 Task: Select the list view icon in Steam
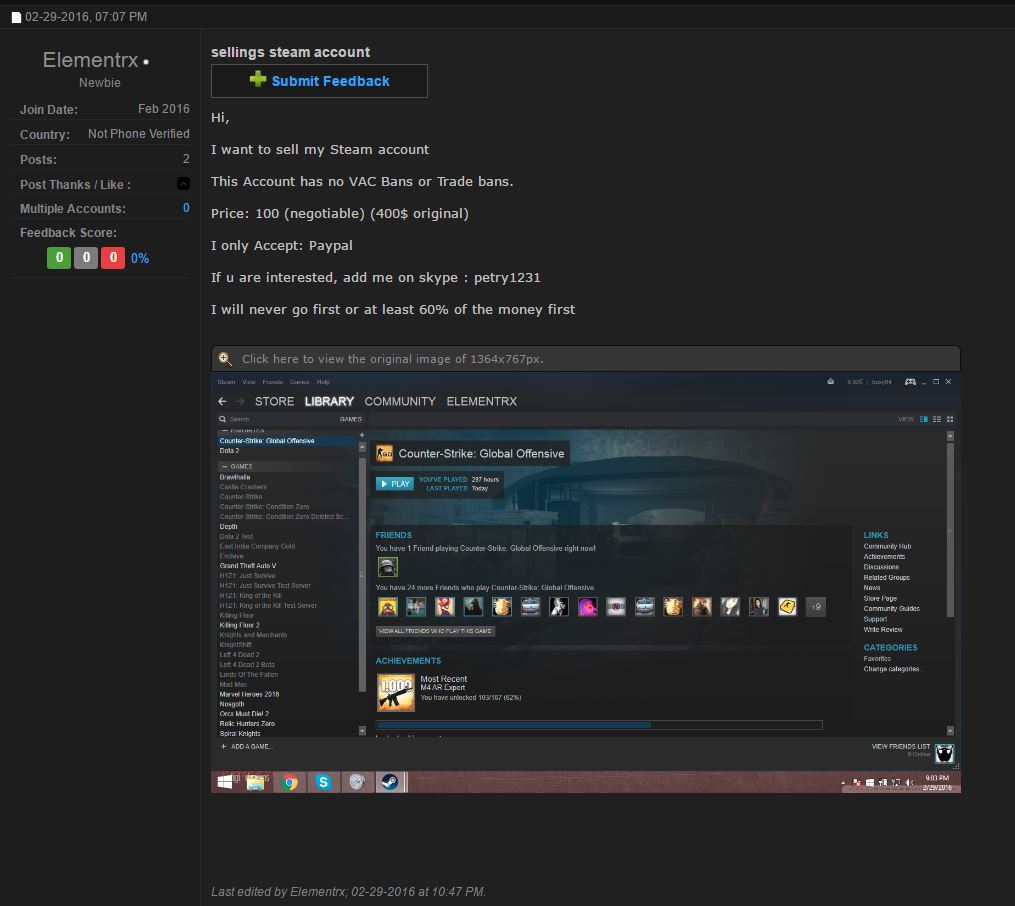937,419
